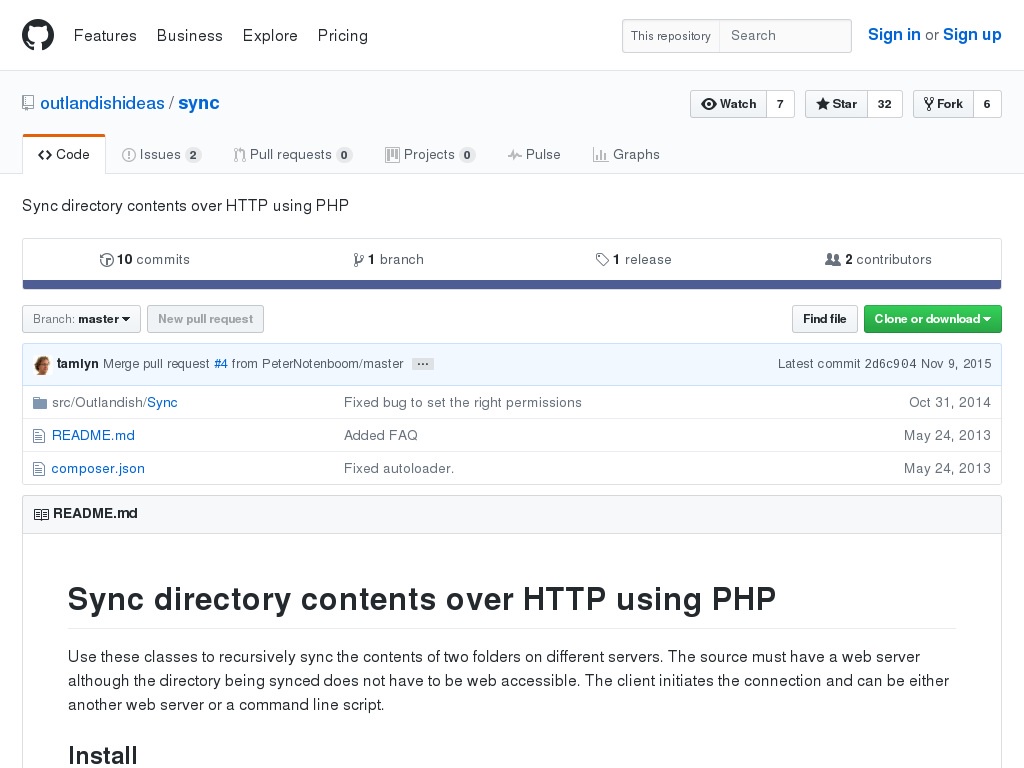Click tamlyn's avatar in the latest commit bar
The height and width of the screenshot is (768, 1024).
click(42, 364)
